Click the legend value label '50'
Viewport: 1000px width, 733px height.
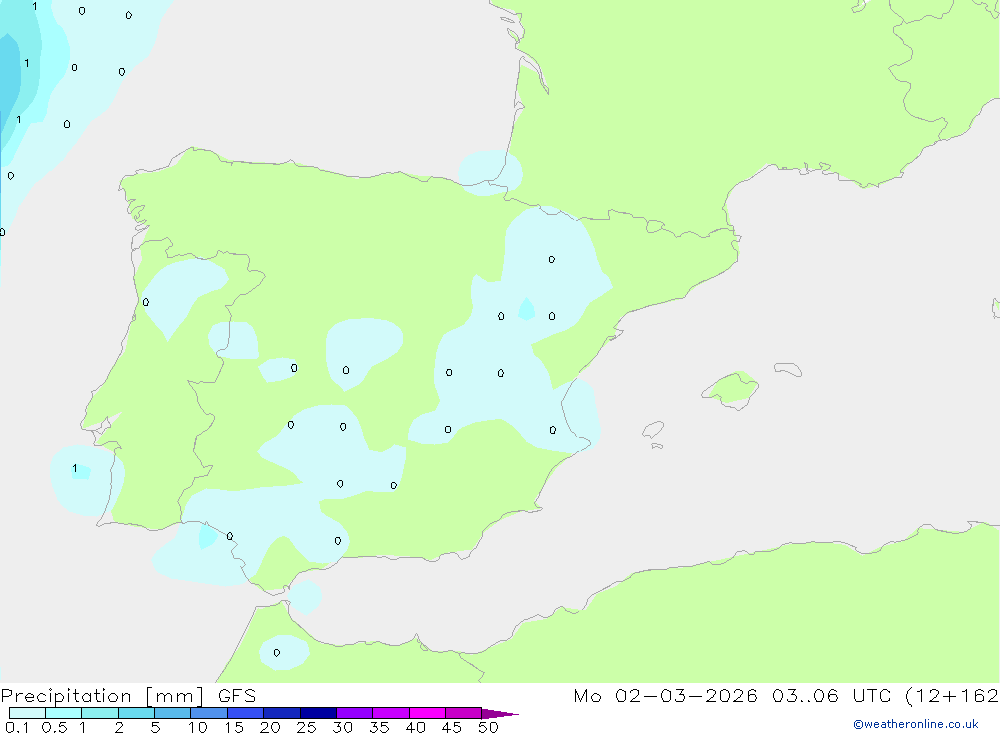click(488, 727)
